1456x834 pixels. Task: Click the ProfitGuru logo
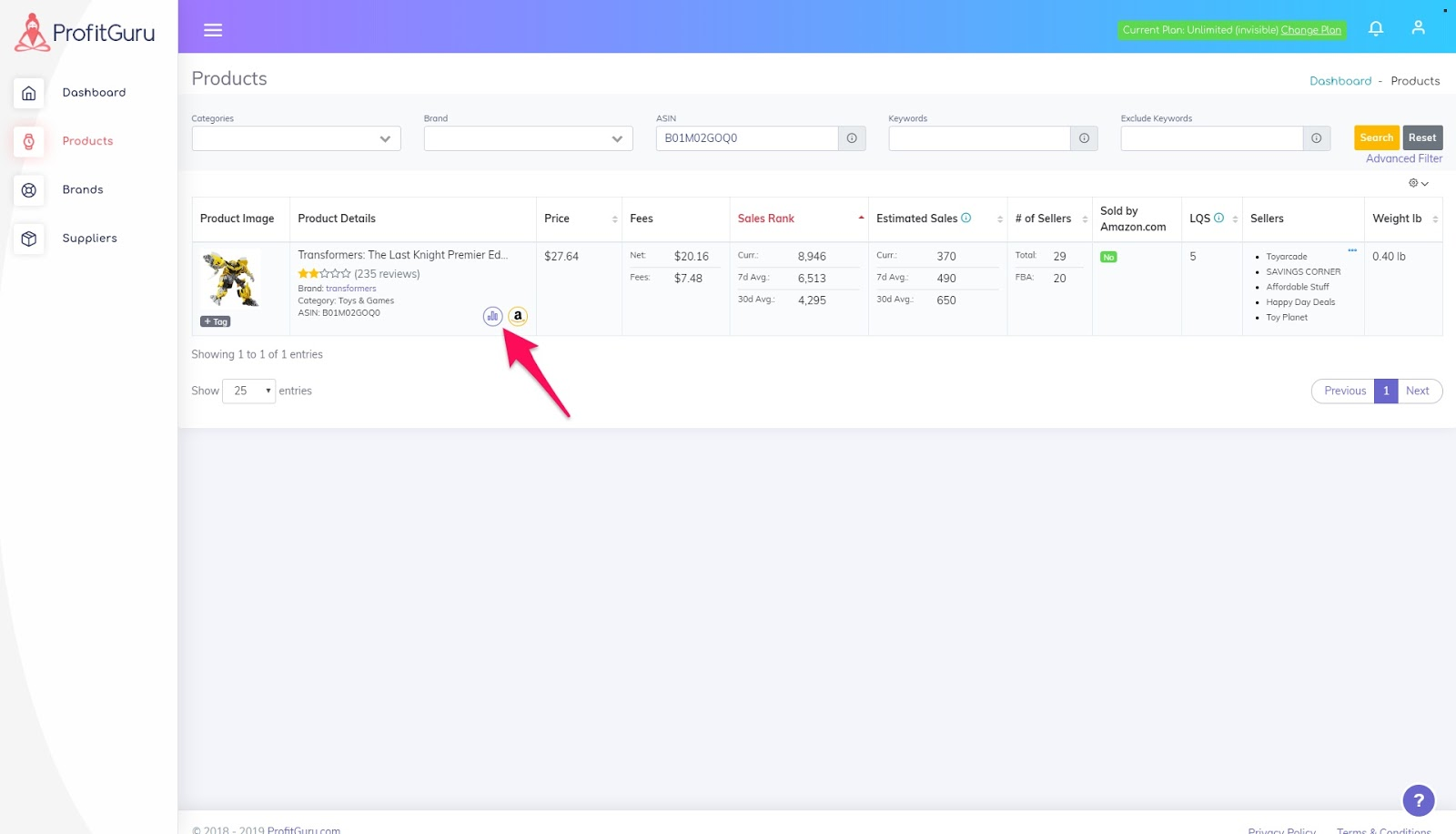pyautogui.click(x=85, y=33)
